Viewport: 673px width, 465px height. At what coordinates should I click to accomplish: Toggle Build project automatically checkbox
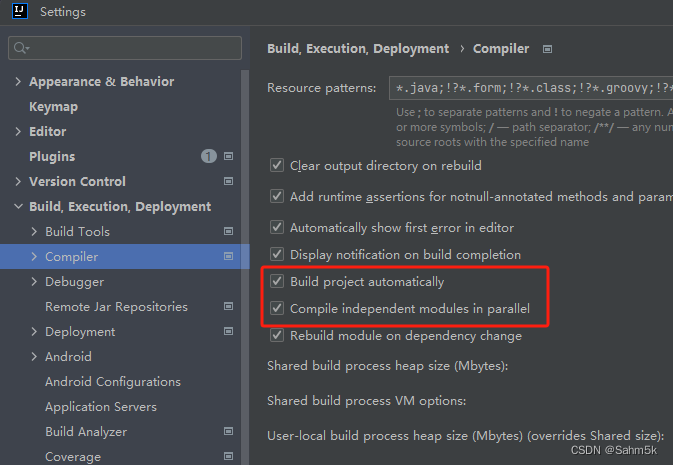pos(277,282)
